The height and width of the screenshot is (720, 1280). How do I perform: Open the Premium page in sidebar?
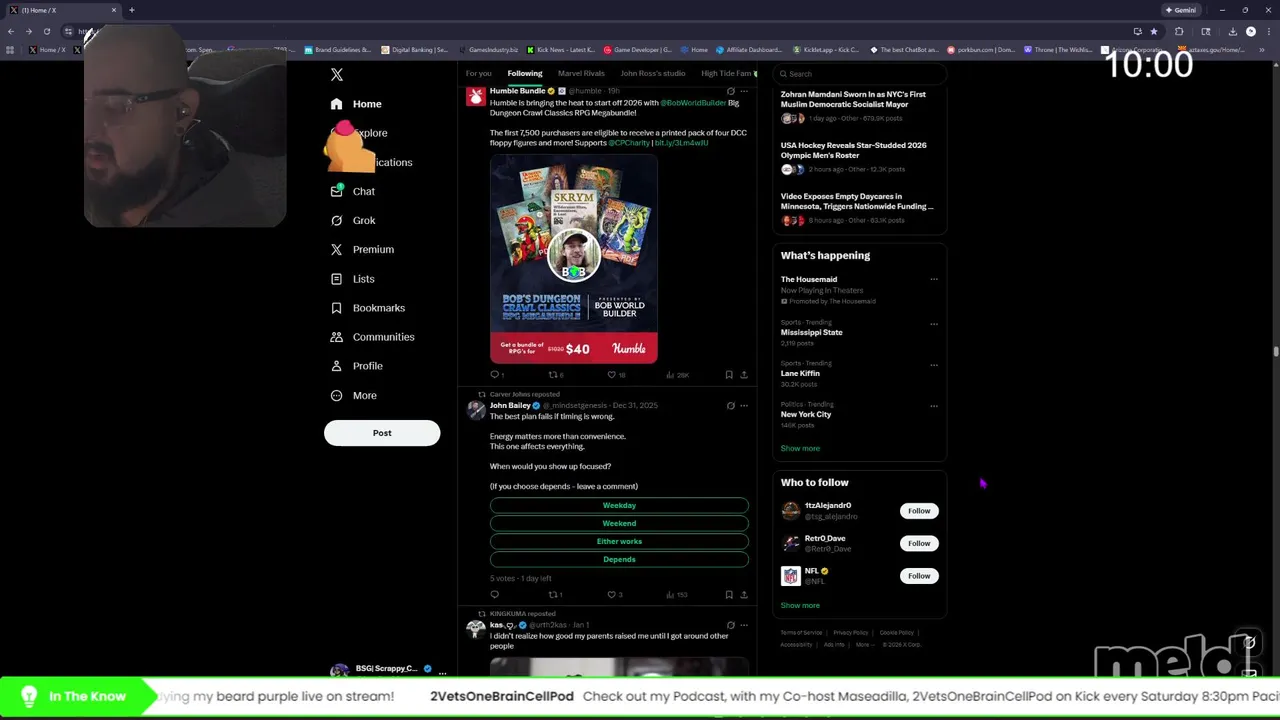(x=362, y=249)
